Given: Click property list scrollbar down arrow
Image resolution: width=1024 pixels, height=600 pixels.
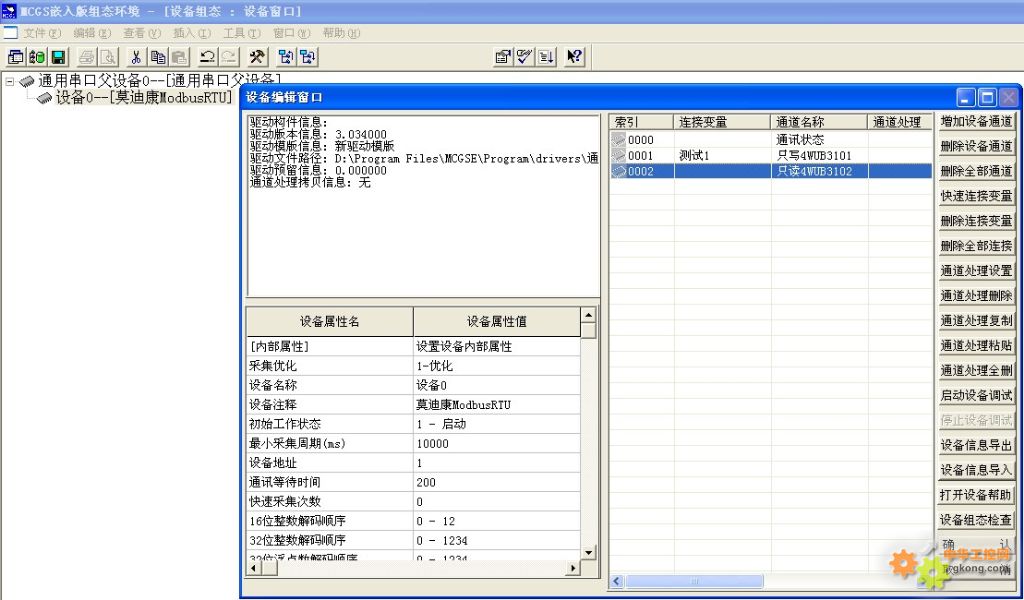Looking at the screenshot, I should coord(588,552).
